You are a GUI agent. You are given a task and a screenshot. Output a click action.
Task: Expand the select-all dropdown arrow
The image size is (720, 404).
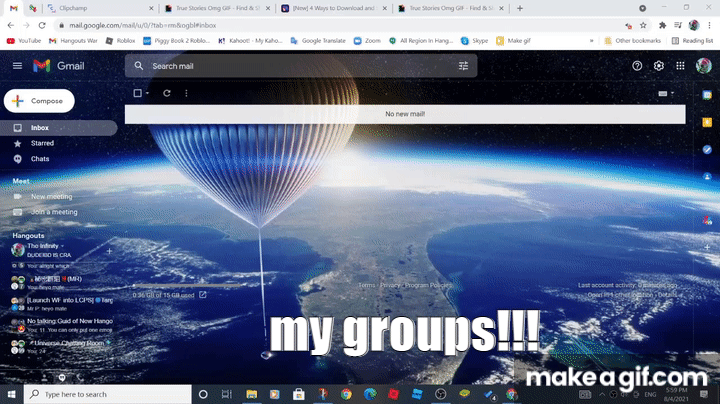coord(148,93)
